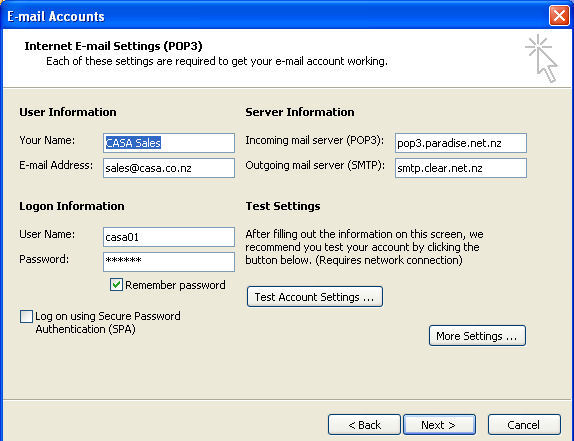Image resolution: width=574 pixels, height=441 pixels.
Task: Click the Internet E-mail Settings (POP3) heading
Action: (x=113, y=46)
